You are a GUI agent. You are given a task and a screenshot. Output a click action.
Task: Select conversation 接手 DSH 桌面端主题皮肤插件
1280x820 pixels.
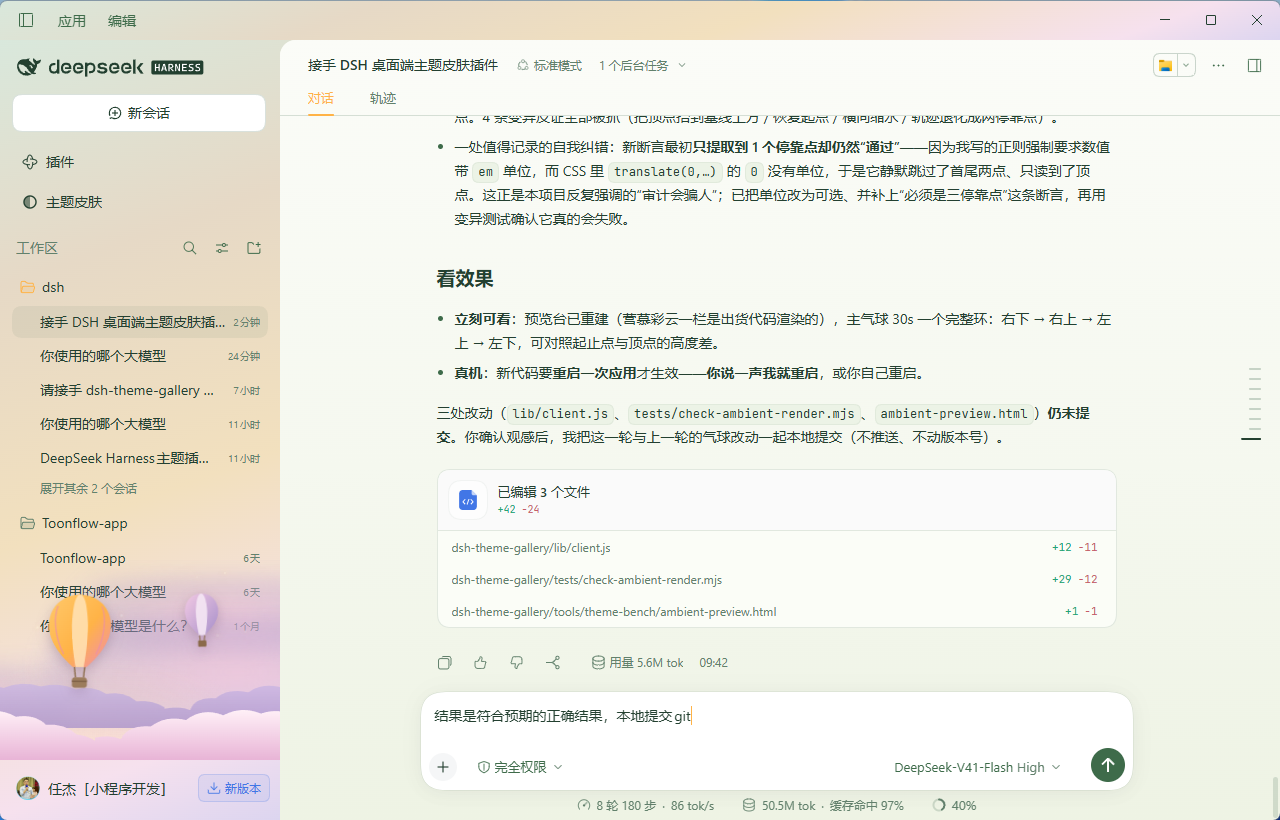click(139, 322)
